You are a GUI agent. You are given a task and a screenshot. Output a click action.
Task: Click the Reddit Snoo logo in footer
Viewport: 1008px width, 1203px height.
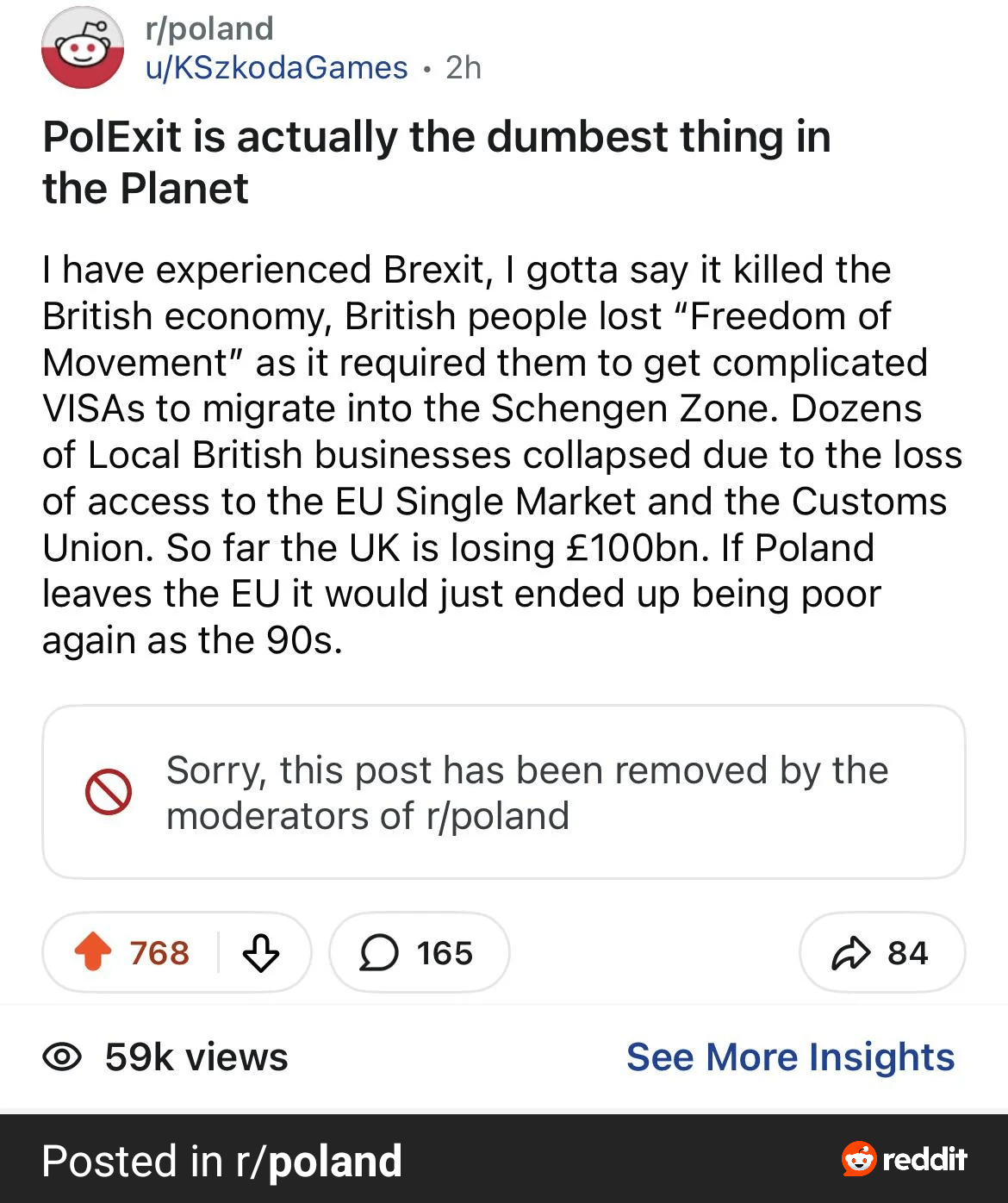[858, 1158]
